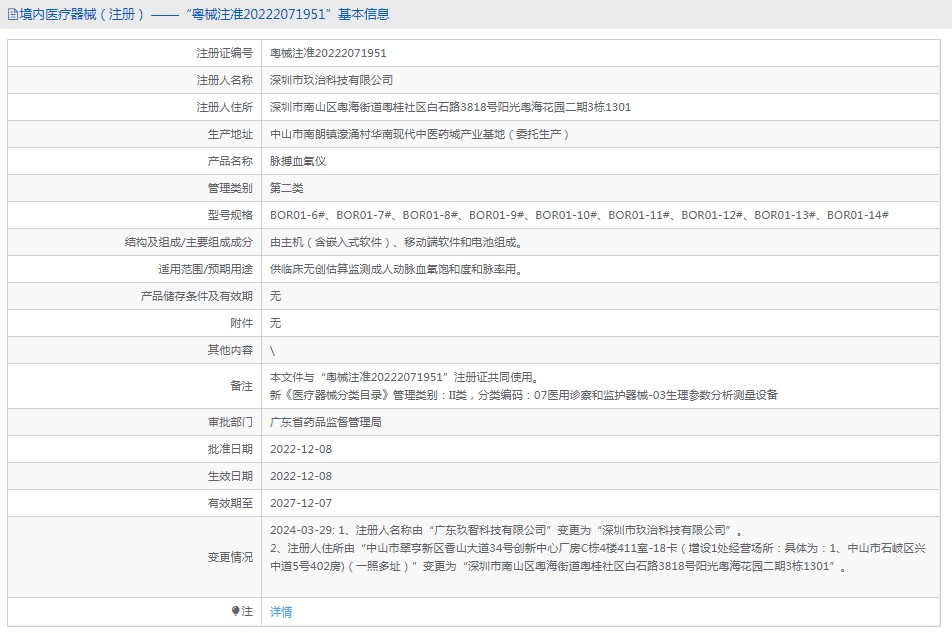Click structure text 由主机（含嵌入式软件）
The width and height of the screenshot is (952, 633).
[x=397, y=242]
